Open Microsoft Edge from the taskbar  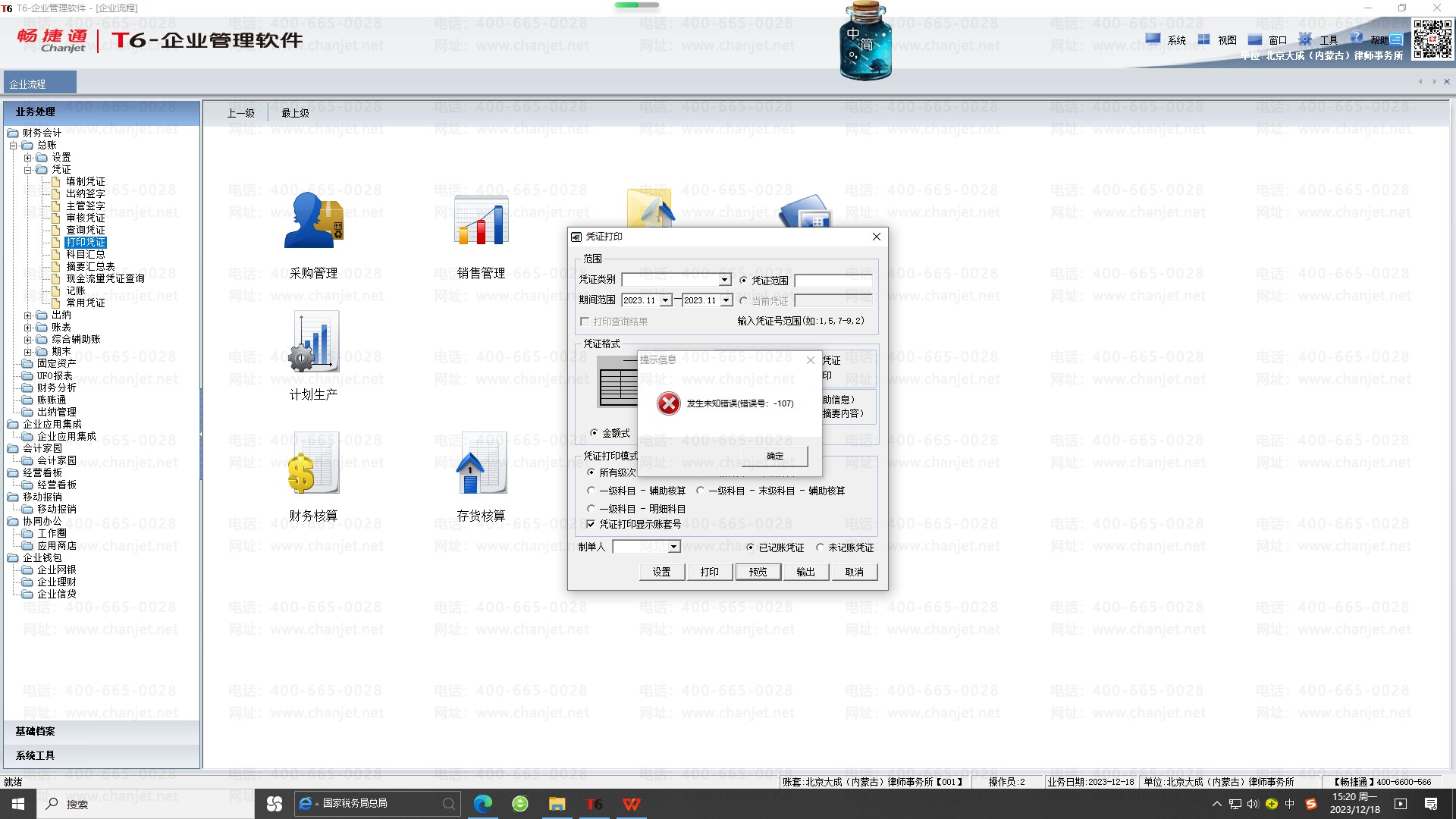tap(482, 804)
